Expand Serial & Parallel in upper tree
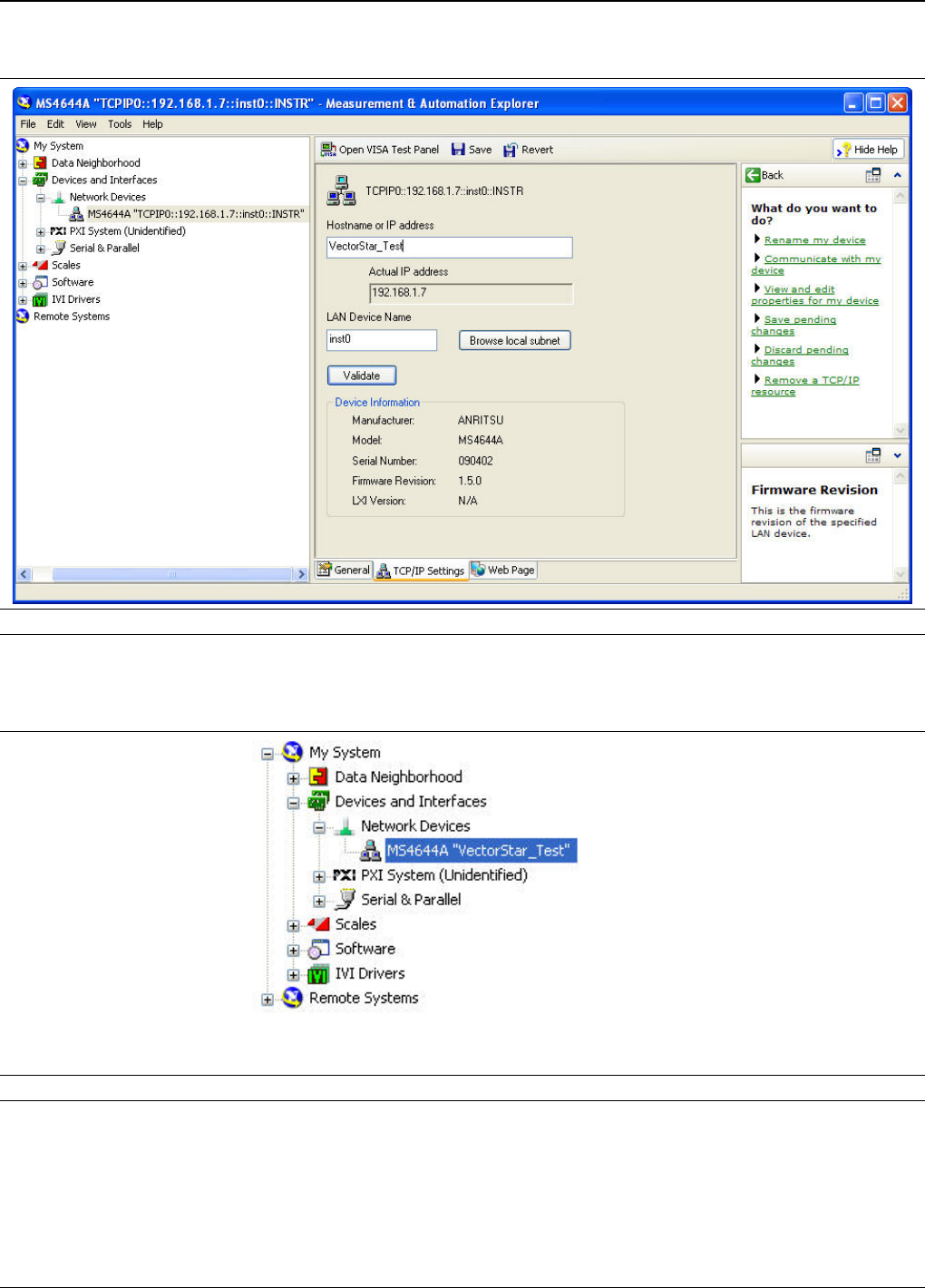 click(41, 249)
